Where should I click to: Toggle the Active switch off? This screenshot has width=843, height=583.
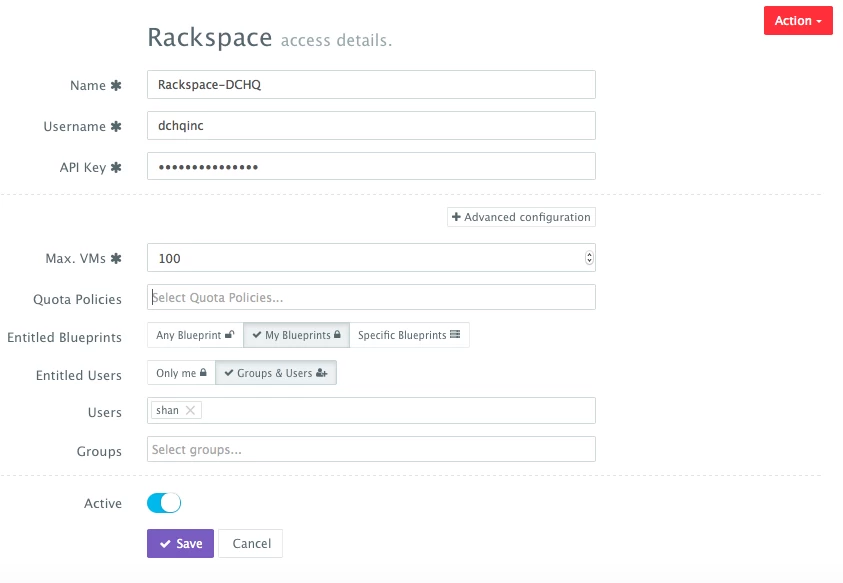(x=164, y=503)
